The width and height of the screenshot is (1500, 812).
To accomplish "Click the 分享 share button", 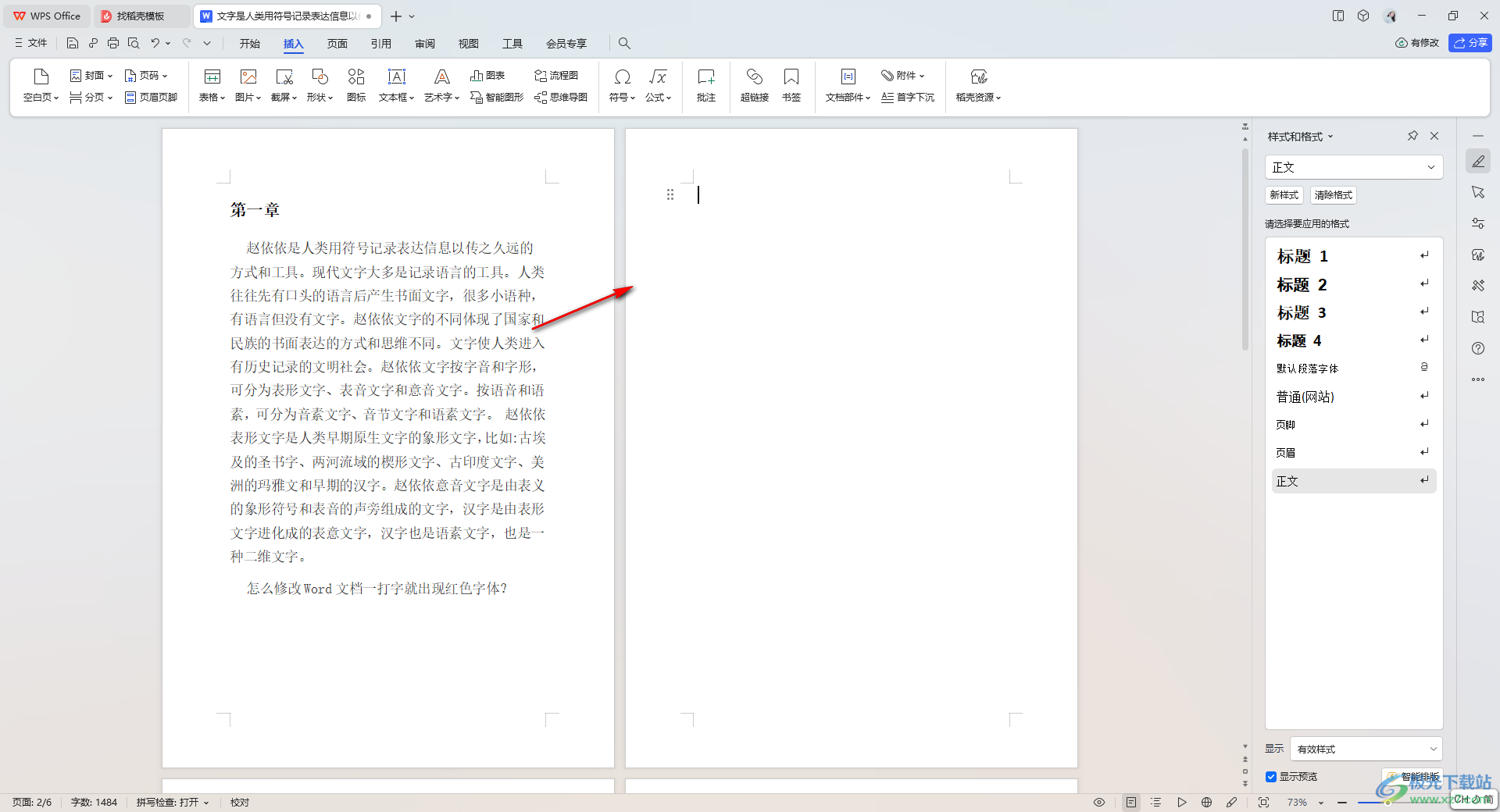I will (x=1470, y=43).
